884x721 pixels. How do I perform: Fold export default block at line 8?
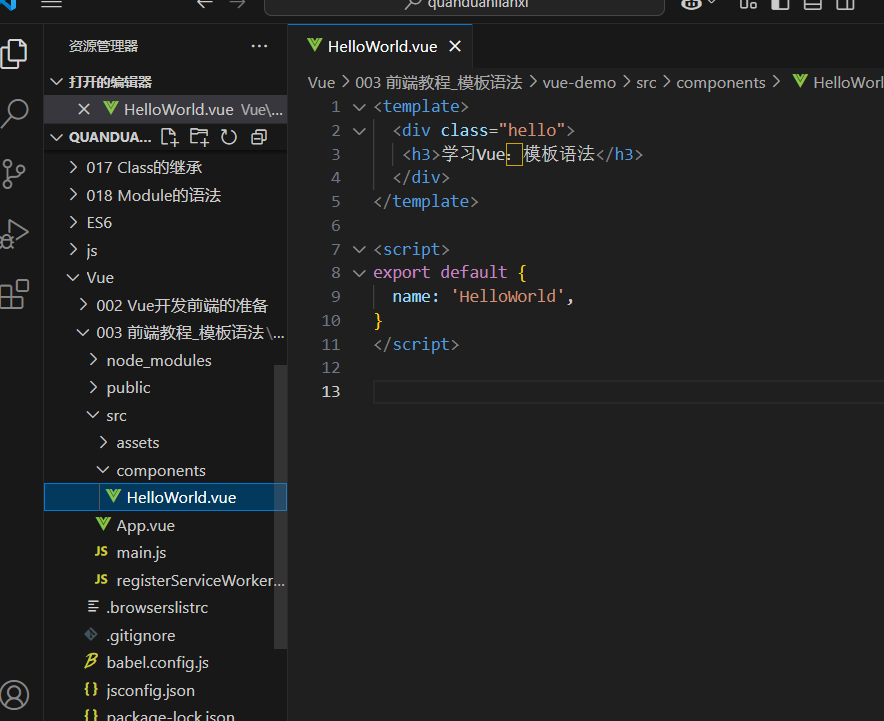point(359,273)
